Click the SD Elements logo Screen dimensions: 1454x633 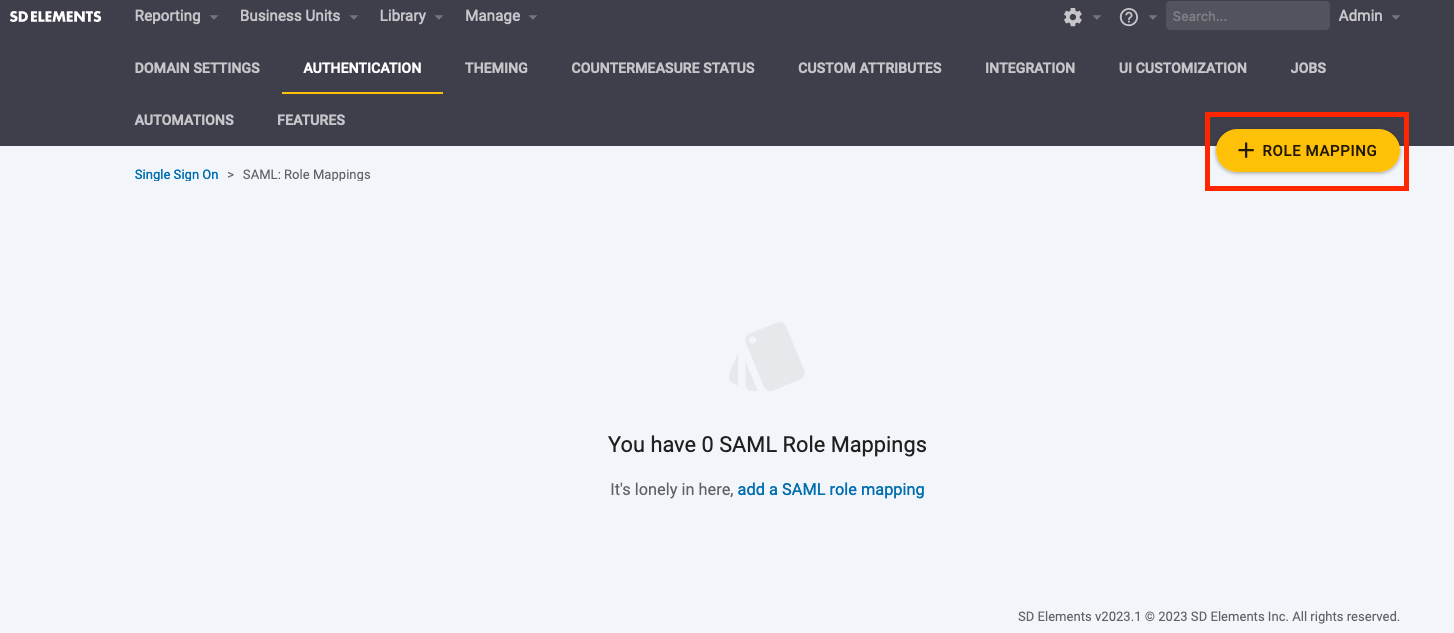55,16
